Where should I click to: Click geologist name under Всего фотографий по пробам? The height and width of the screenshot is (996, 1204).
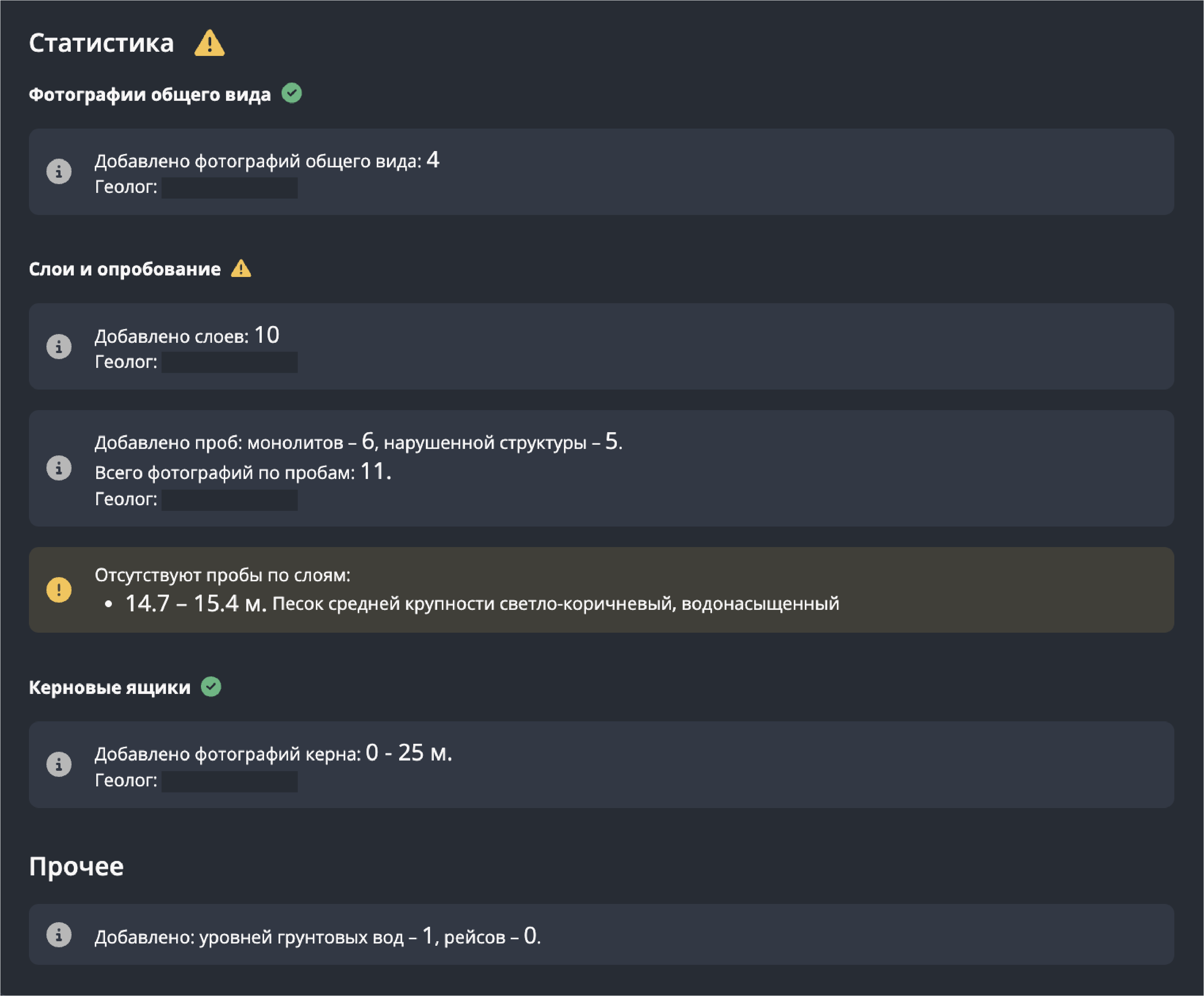tap(229, 500)
